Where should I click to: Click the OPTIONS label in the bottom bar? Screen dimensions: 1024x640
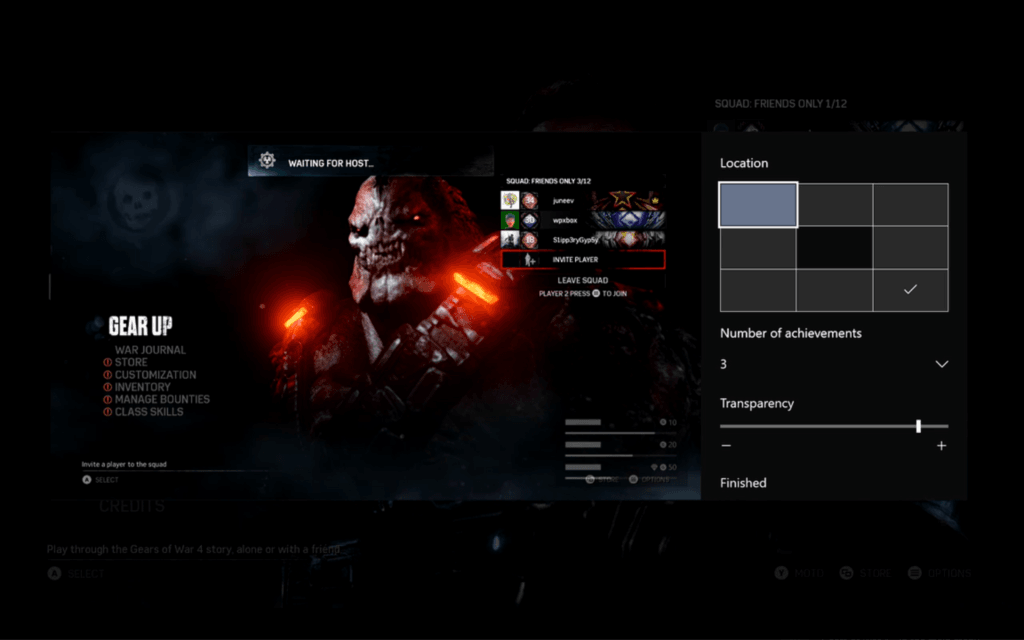tap(950, 573)
